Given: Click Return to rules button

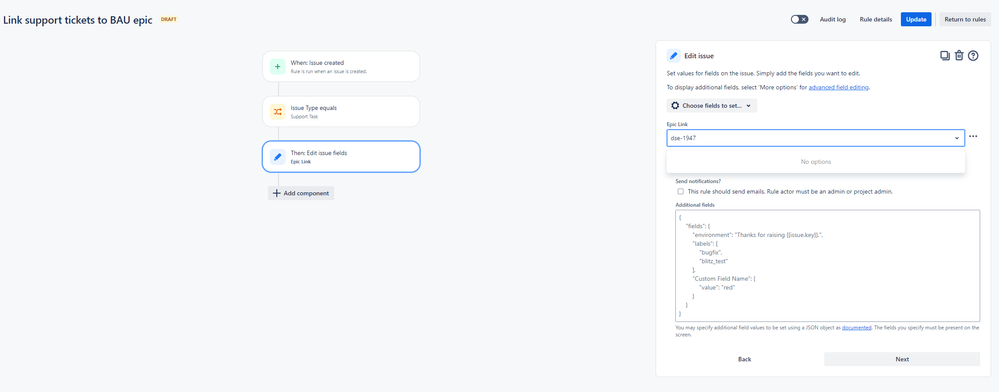Looking at the screenshot, I should (965, 19).
